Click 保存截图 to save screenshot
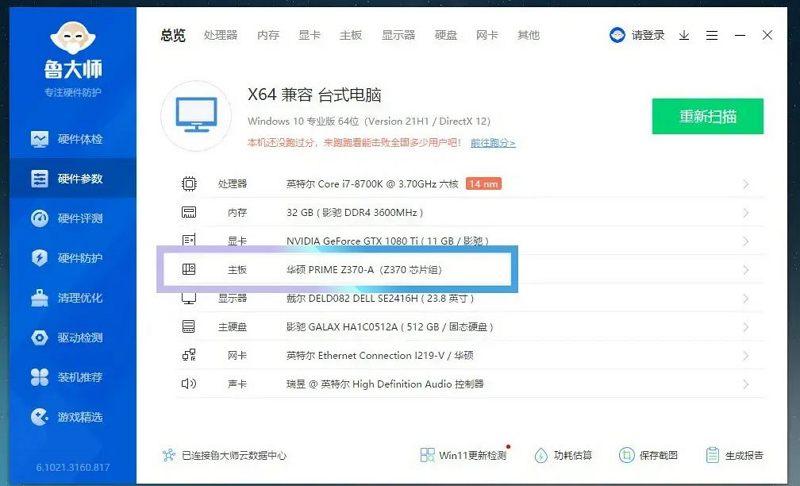Screen dimensions: 800x486 pos(648,455)
